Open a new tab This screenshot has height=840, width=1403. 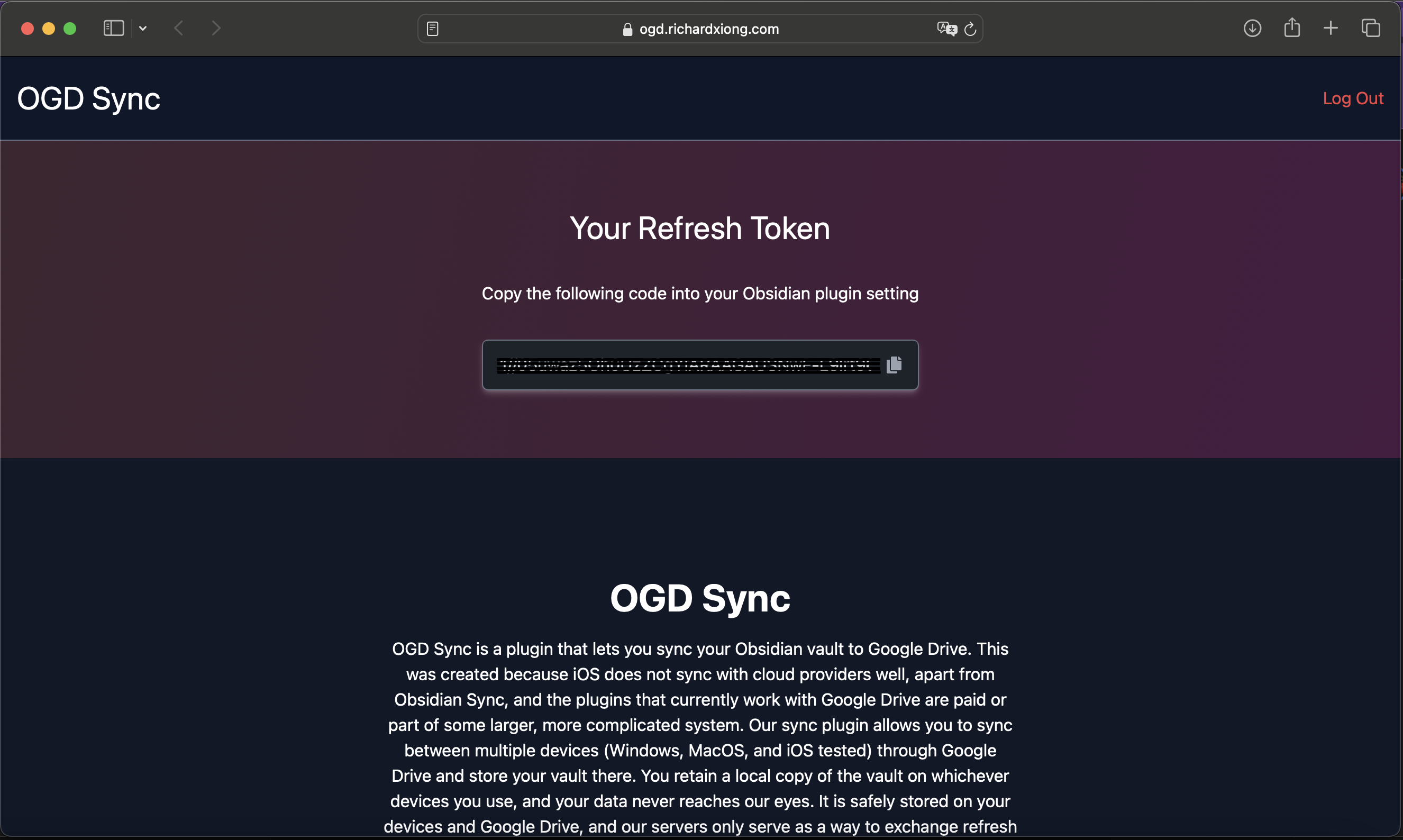[x=1331, y=29]
